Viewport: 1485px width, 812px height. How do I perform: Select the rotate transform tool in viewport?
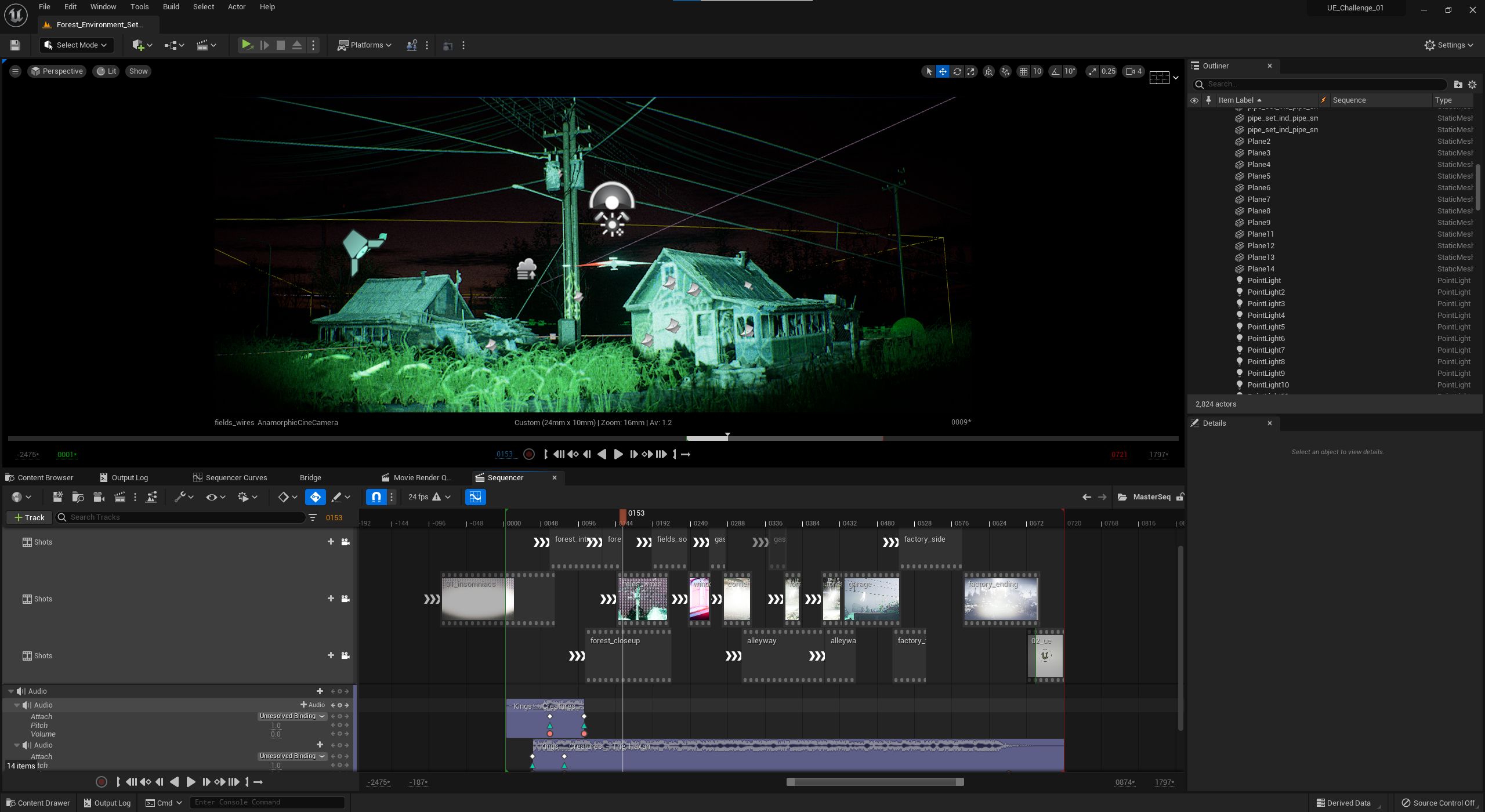tap(957, 71)
